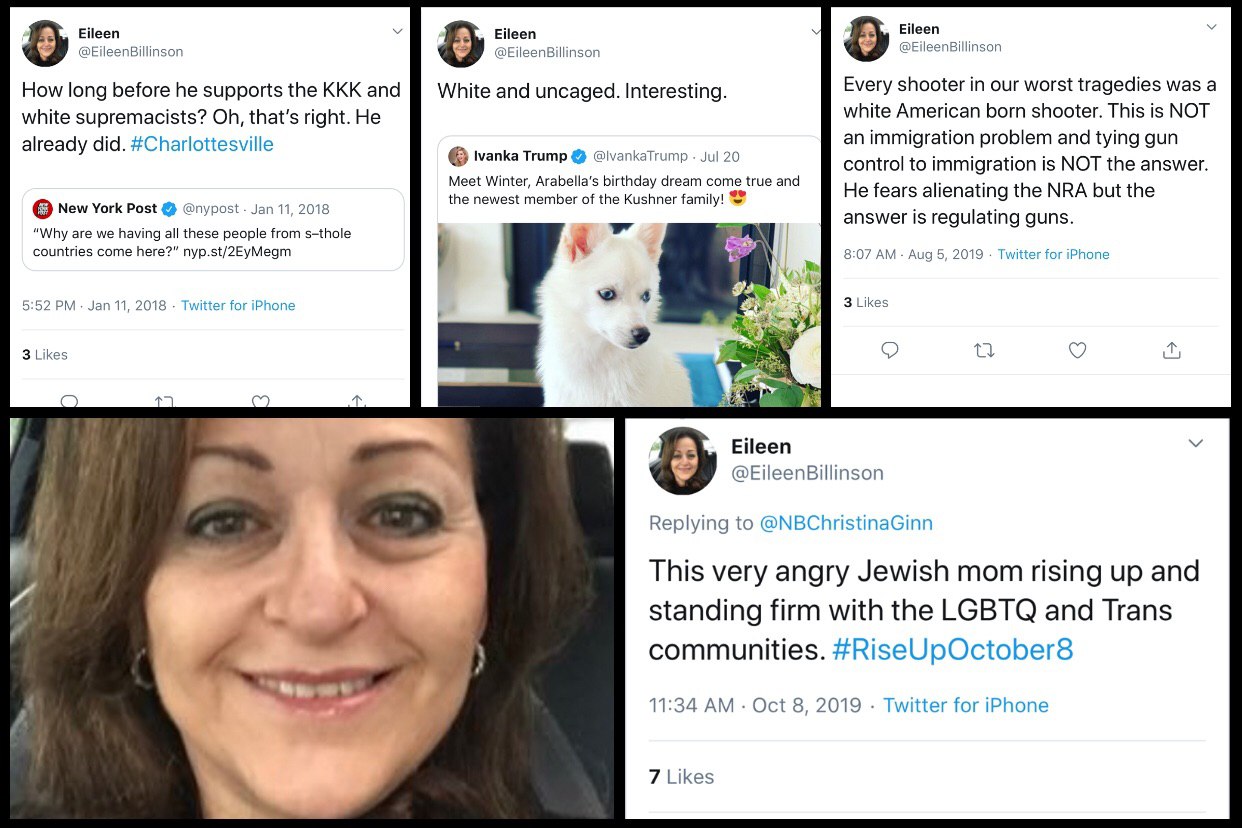Screen dimensions: 1242x828
Task: Click Twitter for iPhone link on Aug 5 tweet
Action: [1053, 254]
